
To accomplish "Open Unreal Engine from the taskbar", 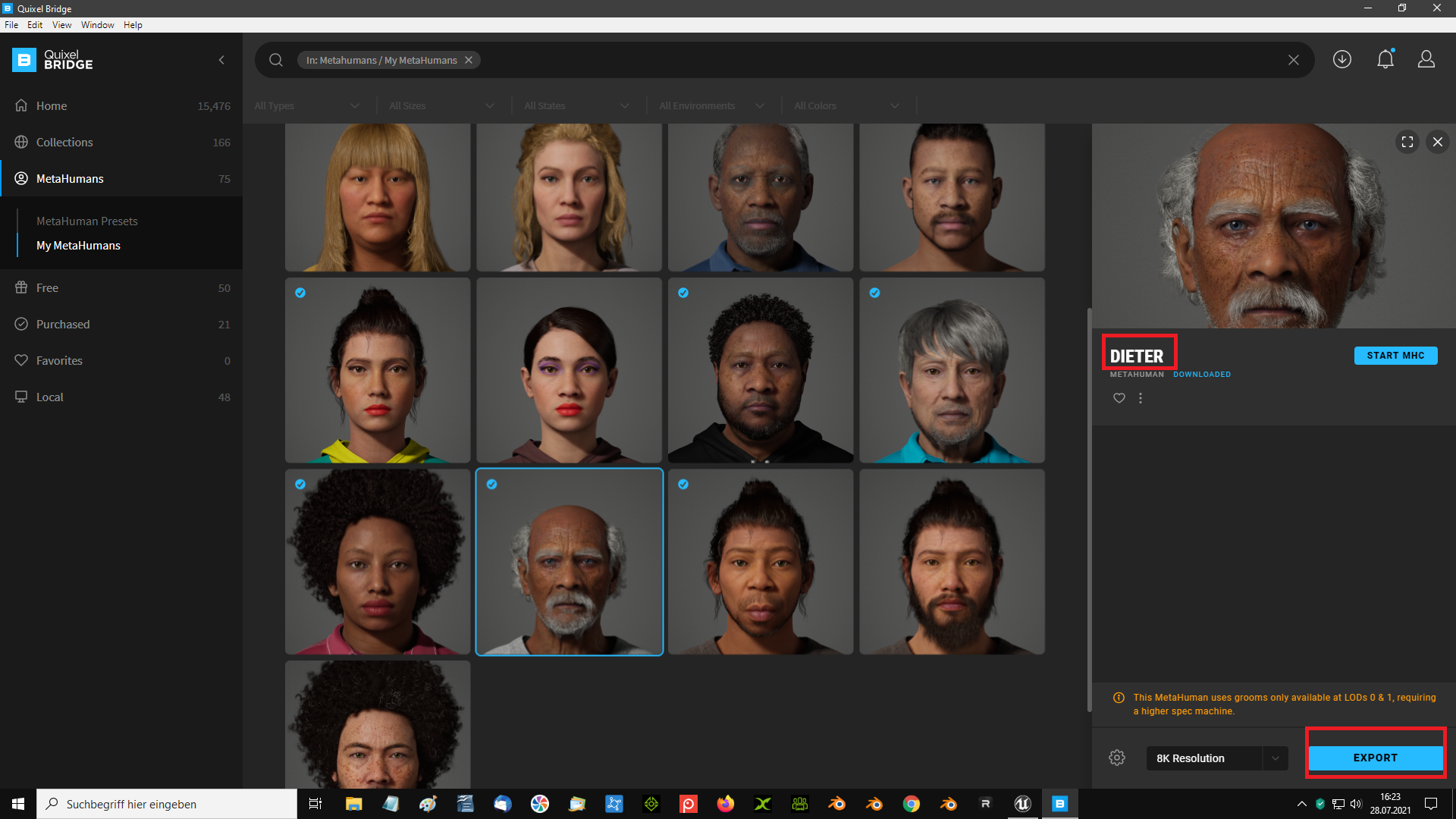I will 1022,804.
